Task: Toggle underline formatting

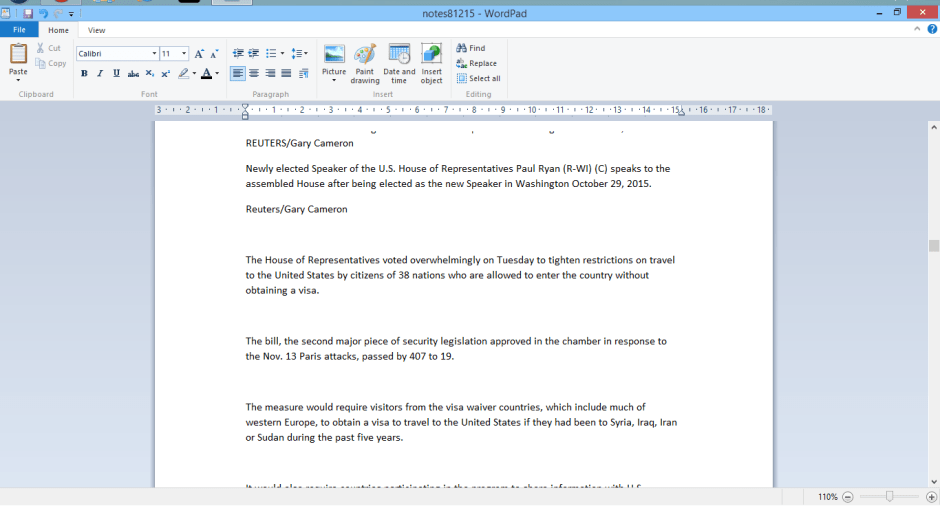Action: [116, 73]
